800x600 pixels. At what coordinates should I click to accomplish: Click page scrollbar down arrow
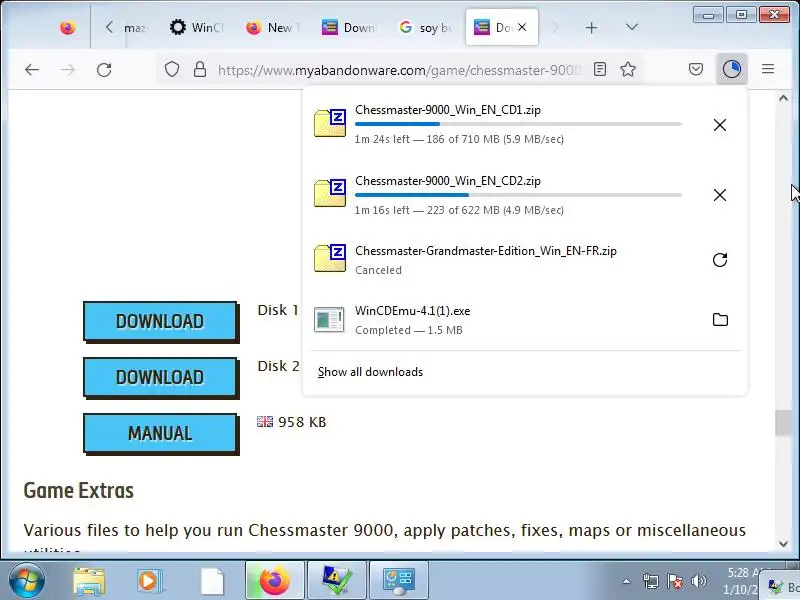pos(783,544)
